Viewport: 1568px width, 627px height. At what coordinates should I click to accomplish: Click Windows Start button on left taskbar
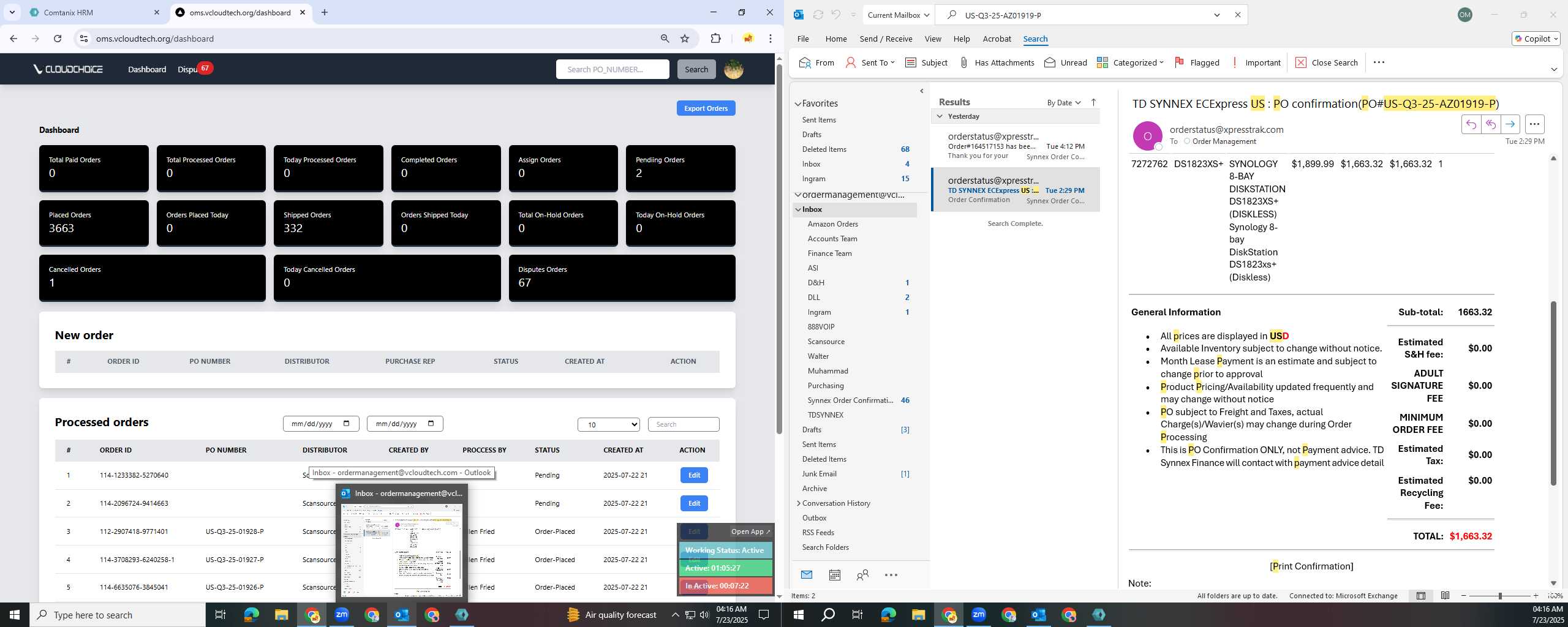tap(15, 615)
